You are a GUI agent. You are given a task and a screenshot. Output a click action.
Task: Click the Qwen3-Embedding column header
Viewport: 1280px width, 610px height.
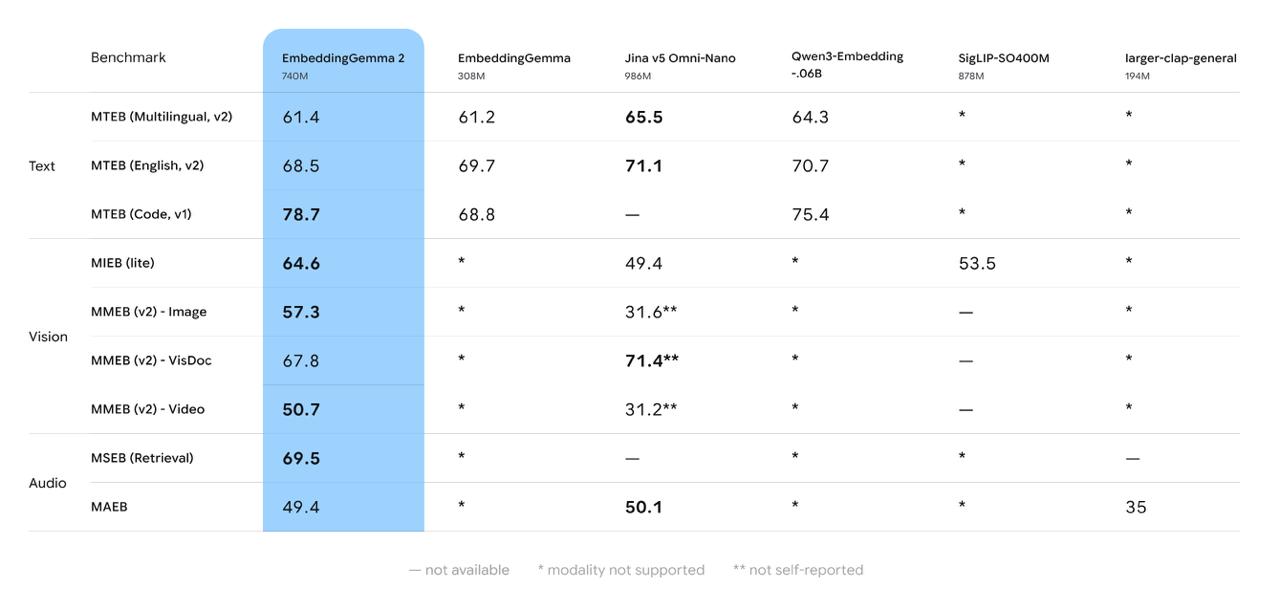tap(847, 64)
